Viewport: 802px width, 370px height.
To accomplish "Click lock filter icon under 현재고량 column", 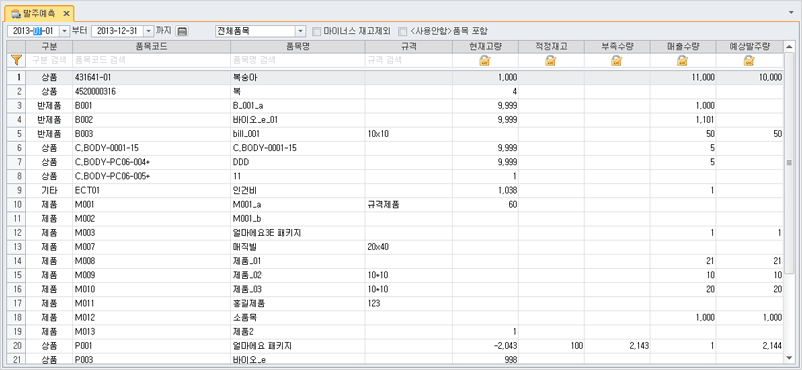I will (484, 61).
